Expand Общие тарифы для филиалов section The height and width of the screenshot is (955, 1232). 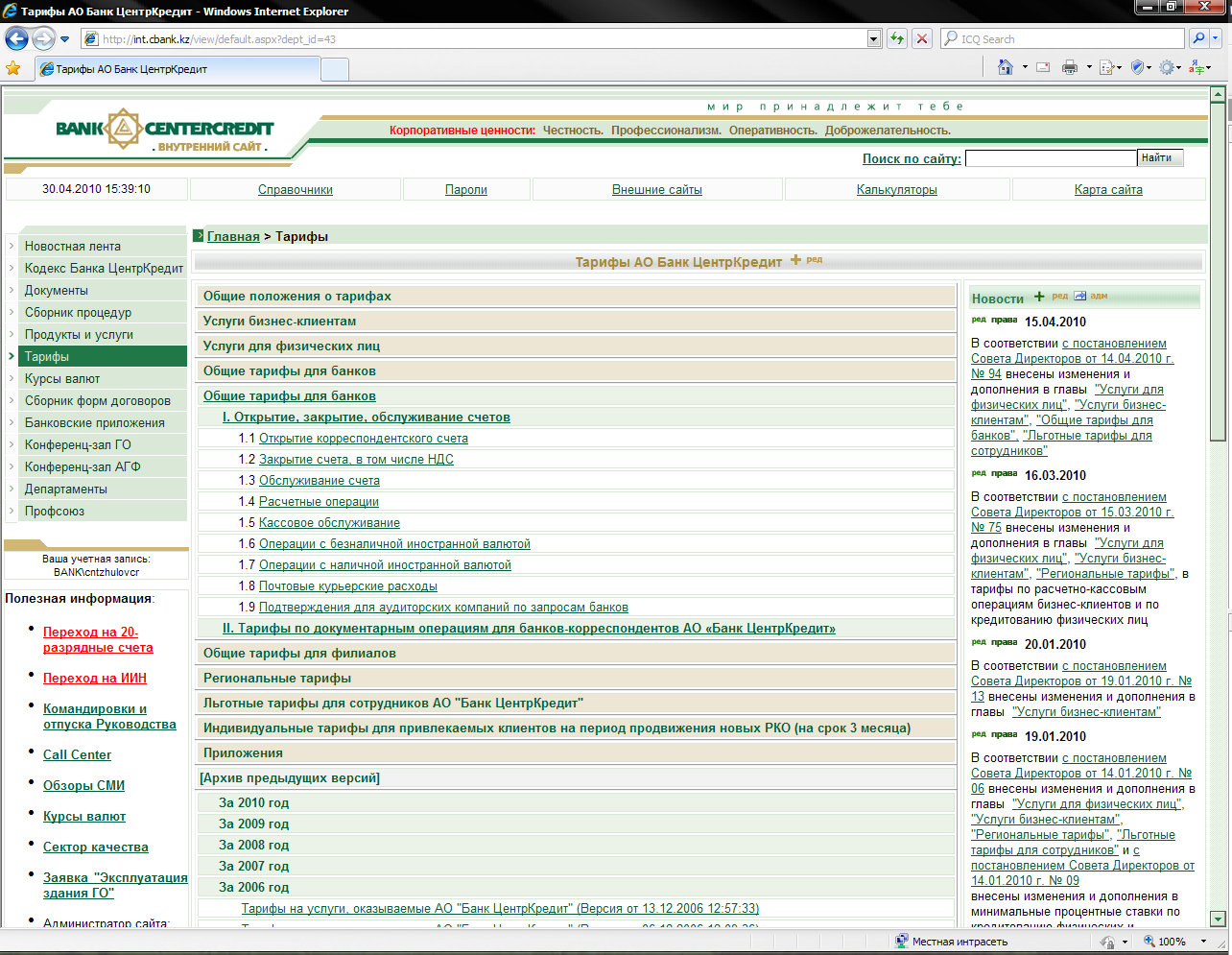tap(576, 653)
